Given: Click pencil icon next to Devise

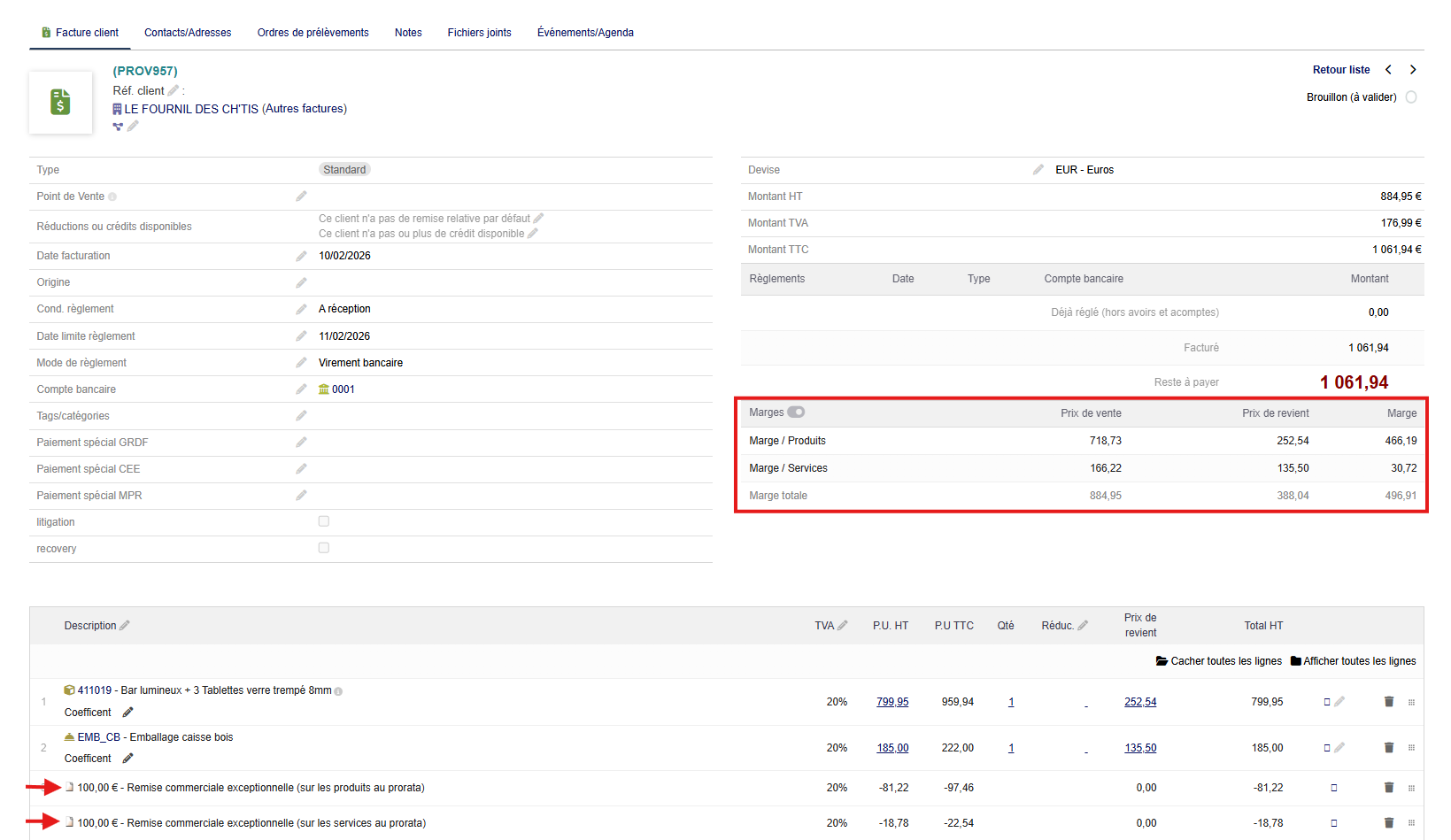Looking at the screenshot, I should (x=1038, y=169).
